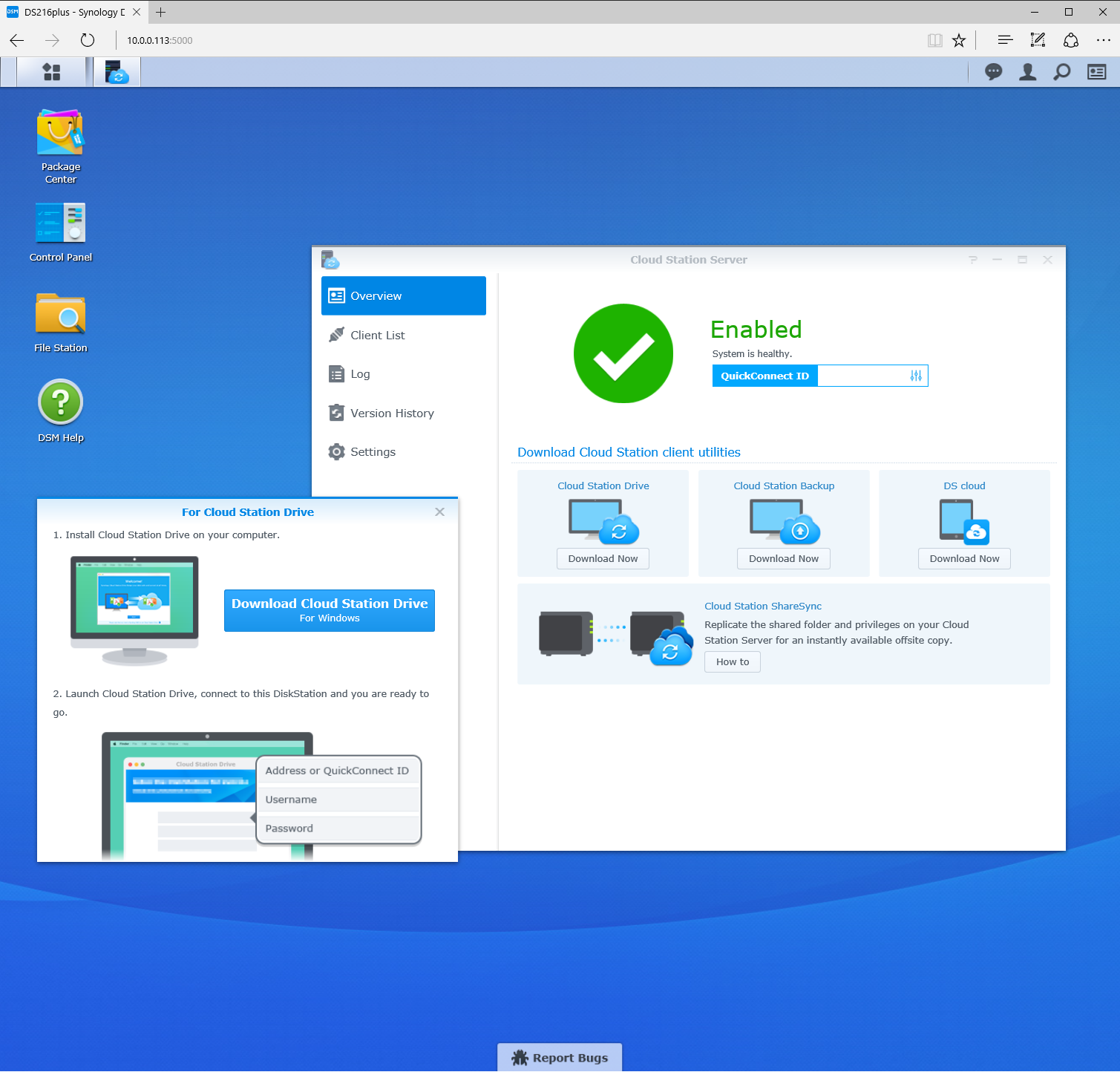
Task: Launch File Station desktop icon
Action: (61, 322)
